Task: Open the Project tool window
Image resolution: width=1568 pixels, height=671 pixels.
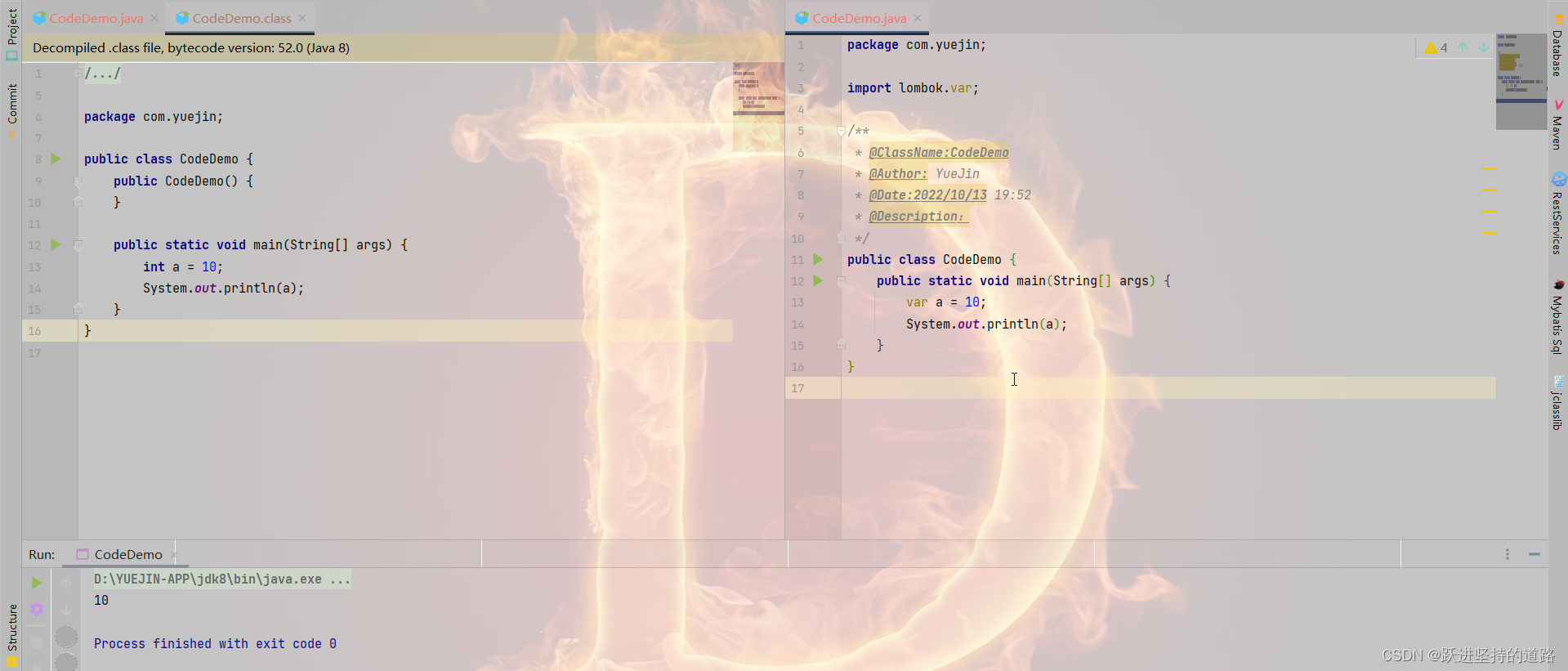Action: pyautogui.click(x=11, y=34)
